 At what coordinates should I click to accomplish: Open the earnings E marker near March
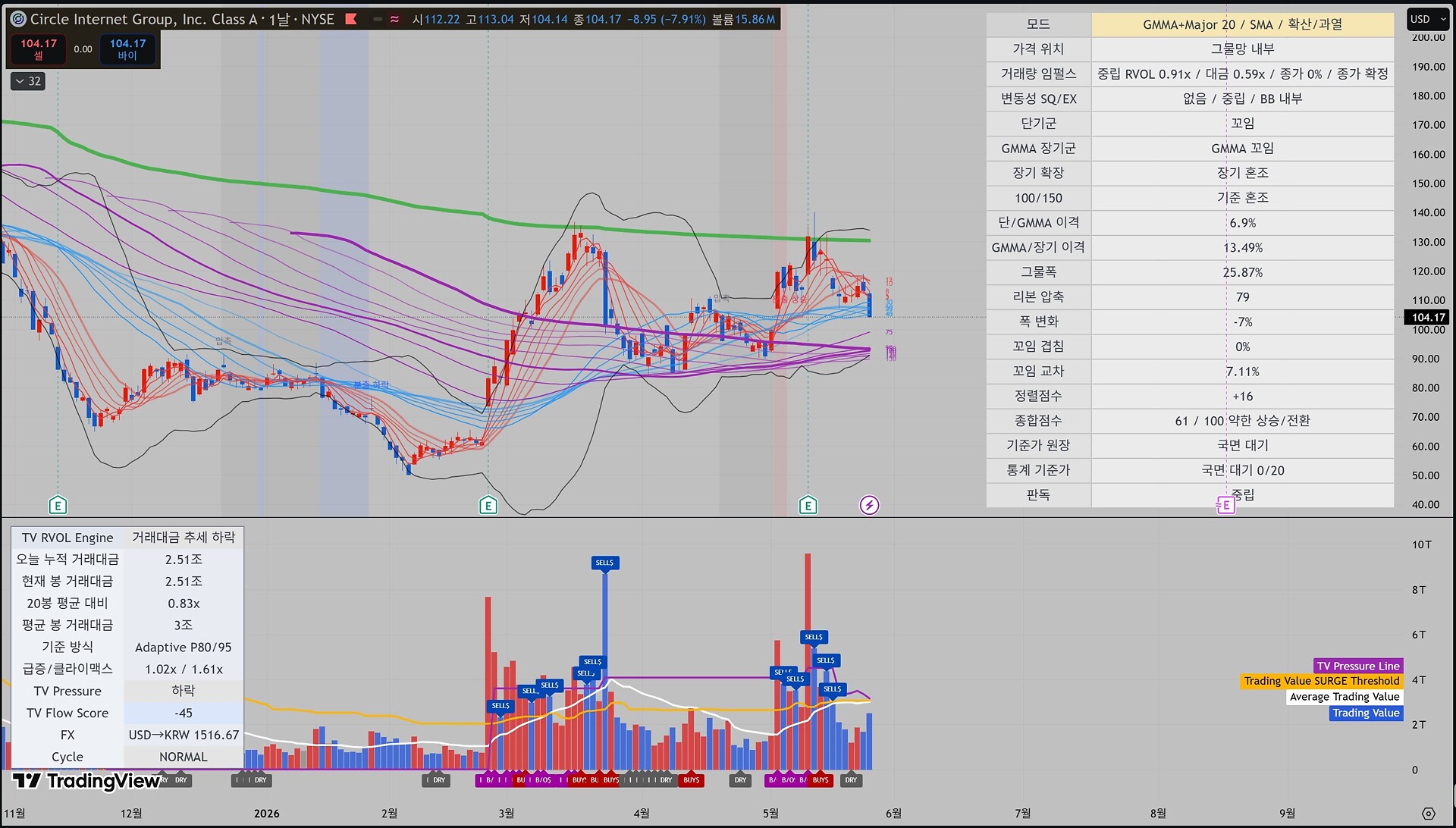coord(488,505)
